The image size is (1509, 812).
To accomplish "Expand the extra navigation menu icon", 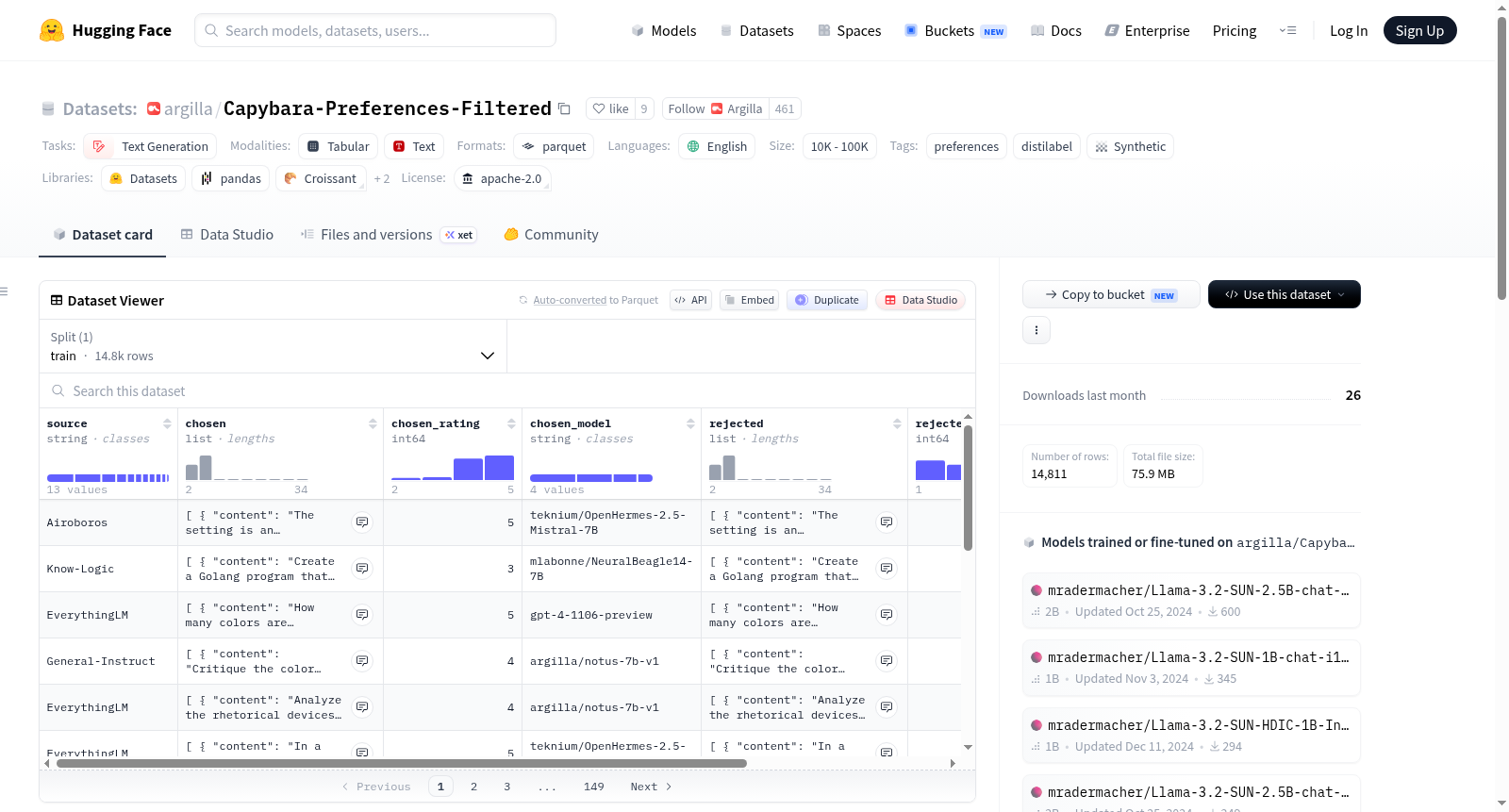I will pos(1287,30).
